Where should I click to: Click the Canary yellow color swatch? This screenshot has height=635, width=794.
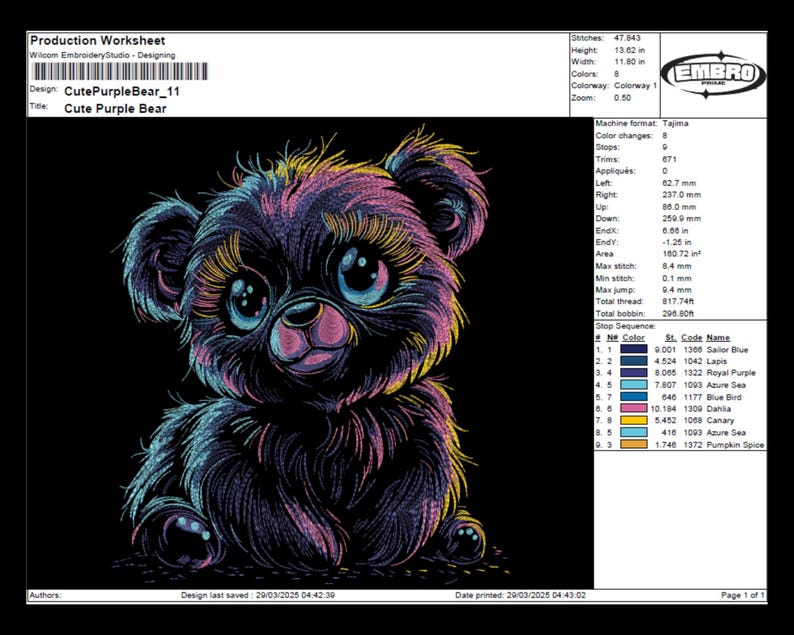tap(633, 420)
